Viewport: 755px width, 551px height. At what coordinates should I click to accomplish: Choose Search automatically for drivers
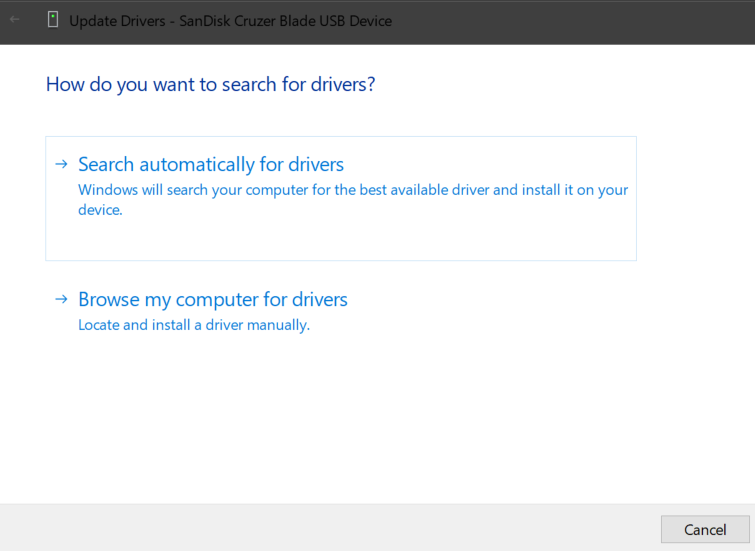click(x=341, y=198)
